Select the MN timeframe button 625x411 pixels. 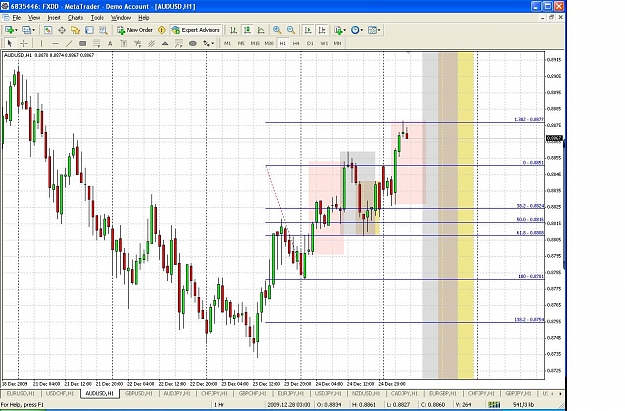[337, 43]
